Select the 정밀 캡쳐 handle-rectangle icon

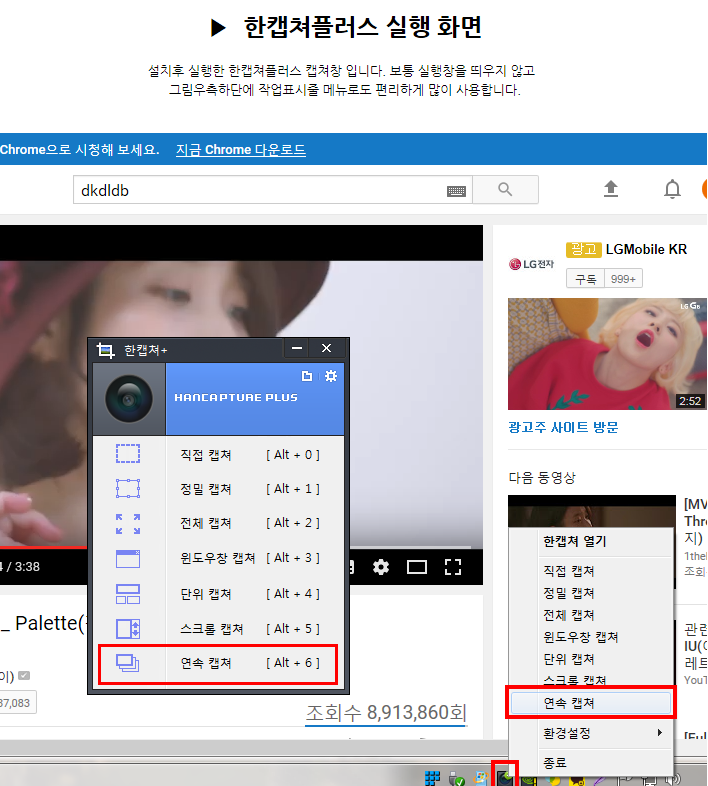pos(128,488)
